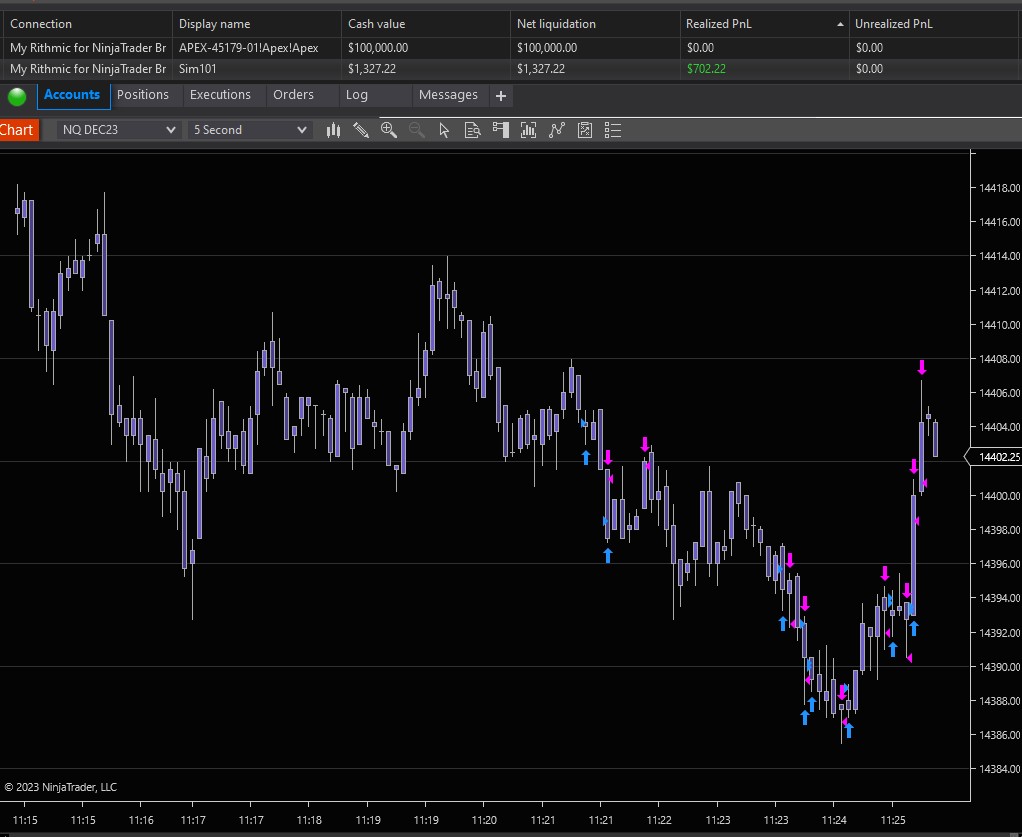Open the indicators icon in toolbar

[529, 130]
